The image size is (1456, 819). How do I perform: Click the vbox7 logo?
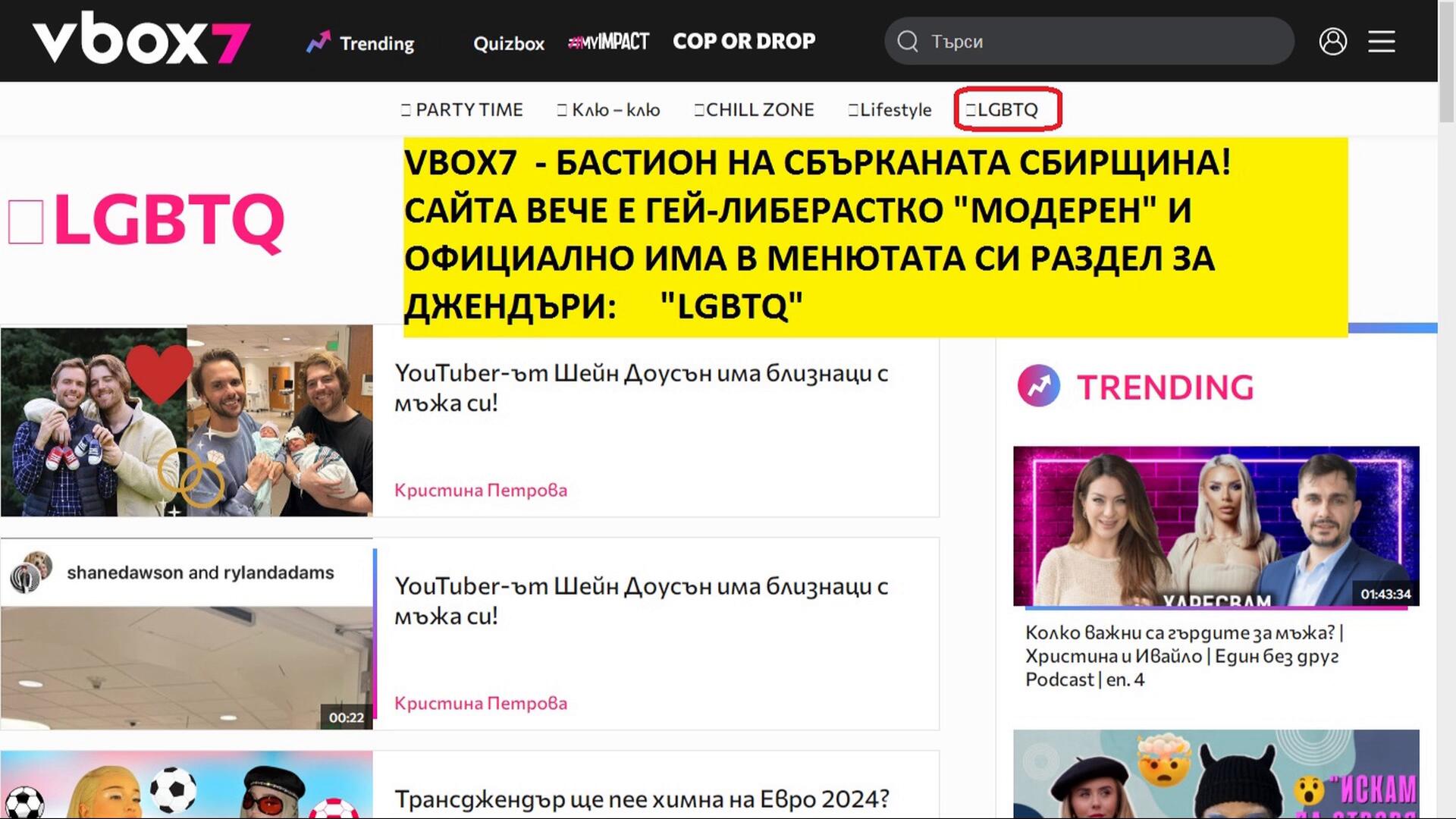point(141,39)
